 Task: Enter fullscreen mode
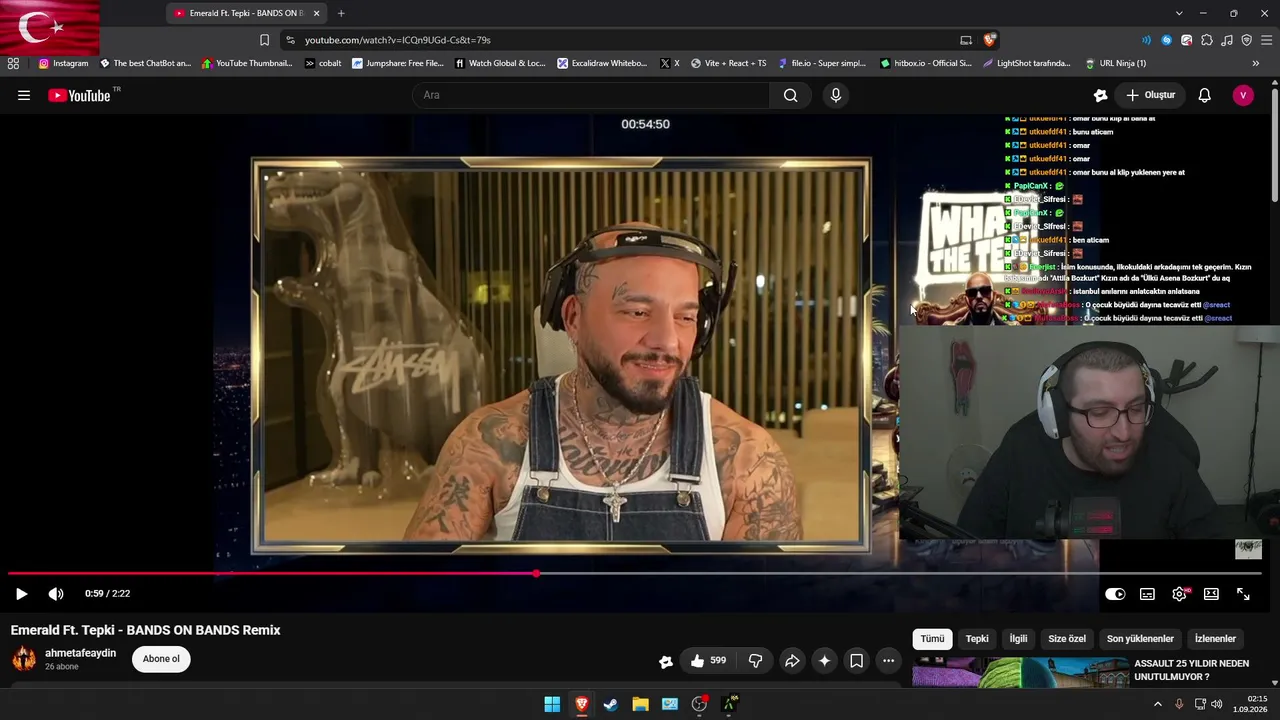[1243, 594]
